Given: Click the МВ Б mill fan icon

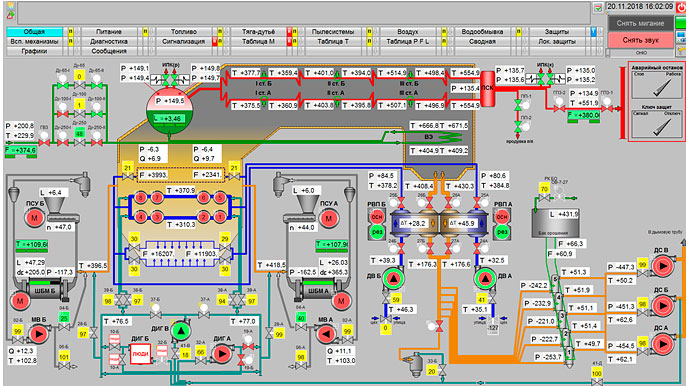Looking at the screenshot, I should (38, 334).
